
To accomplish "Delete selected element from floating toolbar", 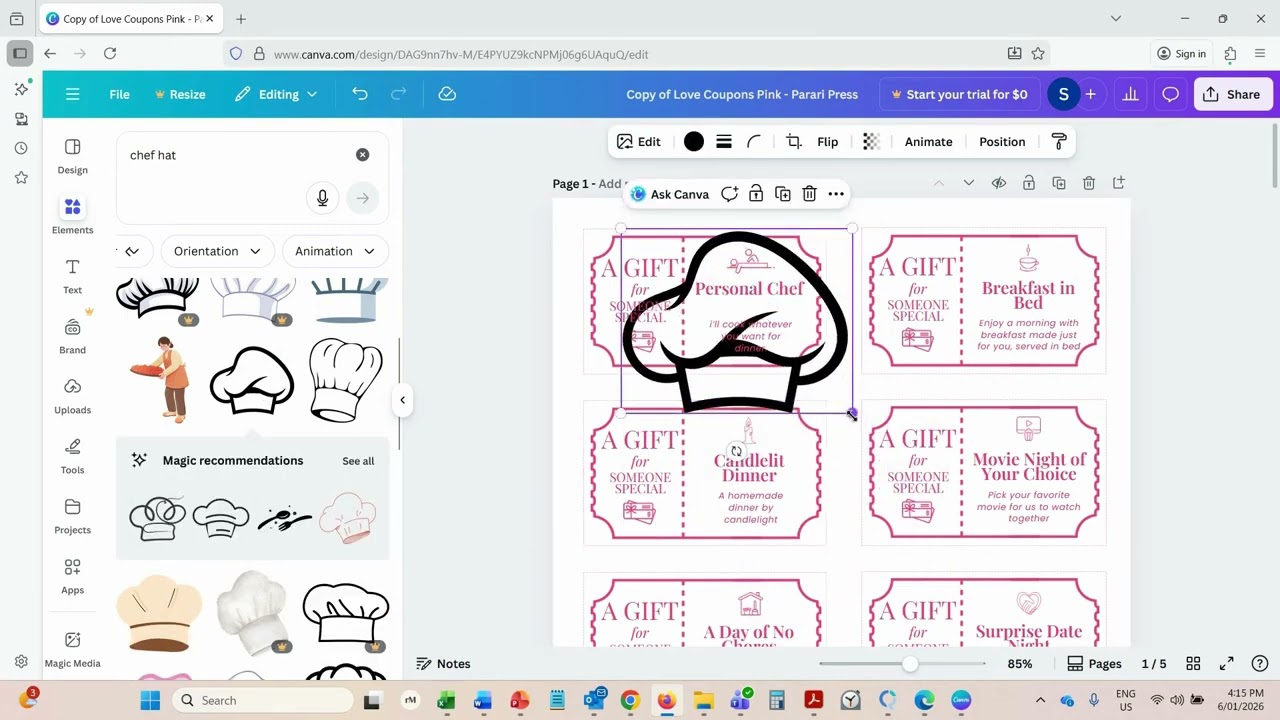I will (x=809, y=194).
